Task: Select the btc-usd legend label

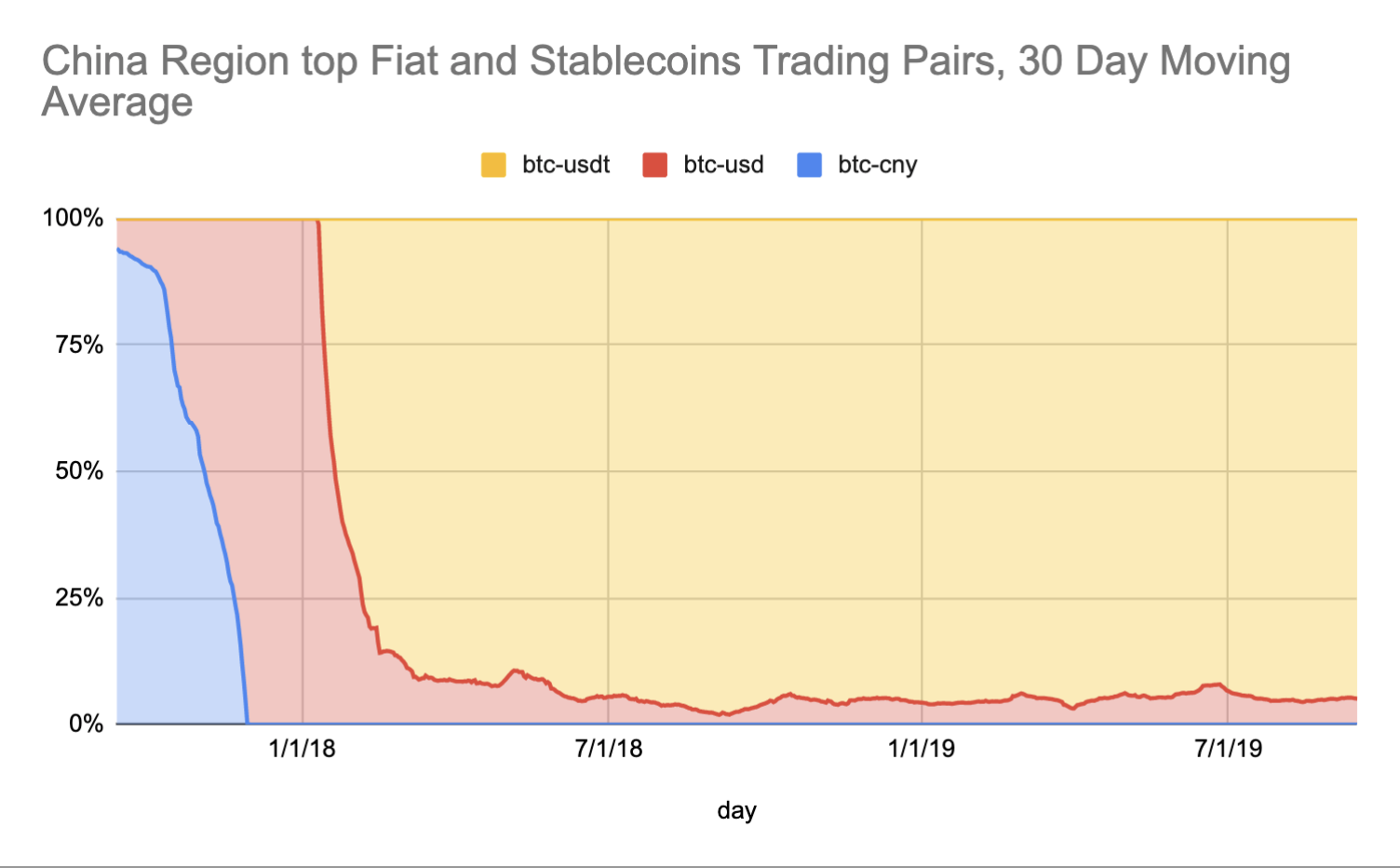Action: pos(723,165)
